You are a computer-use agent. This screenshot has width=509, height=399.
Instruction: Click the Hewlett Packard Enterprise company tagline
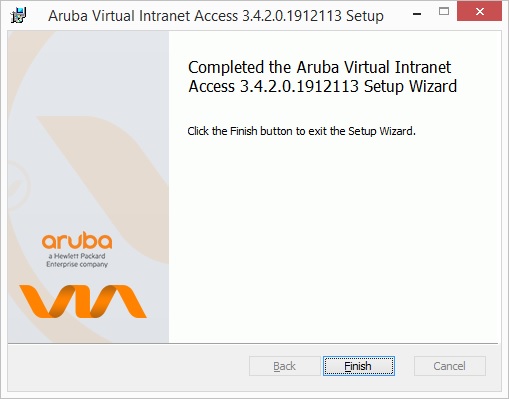click(77, 260)
